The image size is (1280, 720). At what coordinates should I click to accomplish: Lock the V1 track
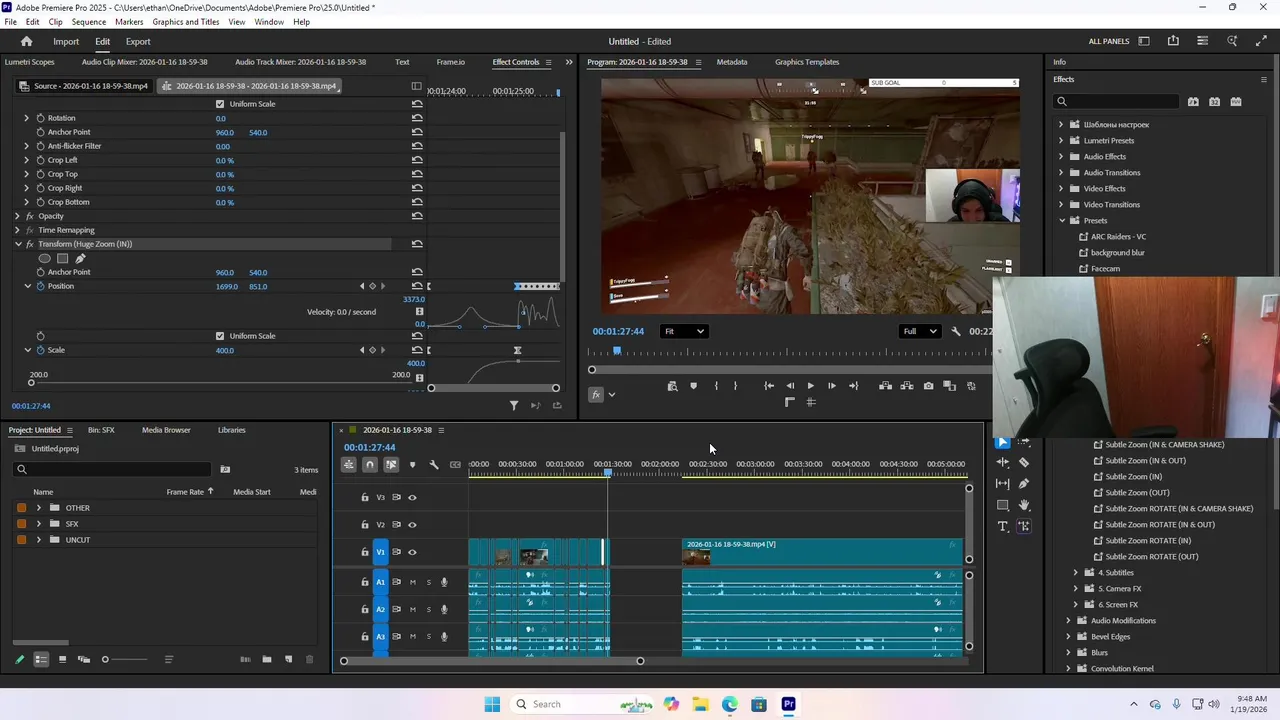pos(365,552)
